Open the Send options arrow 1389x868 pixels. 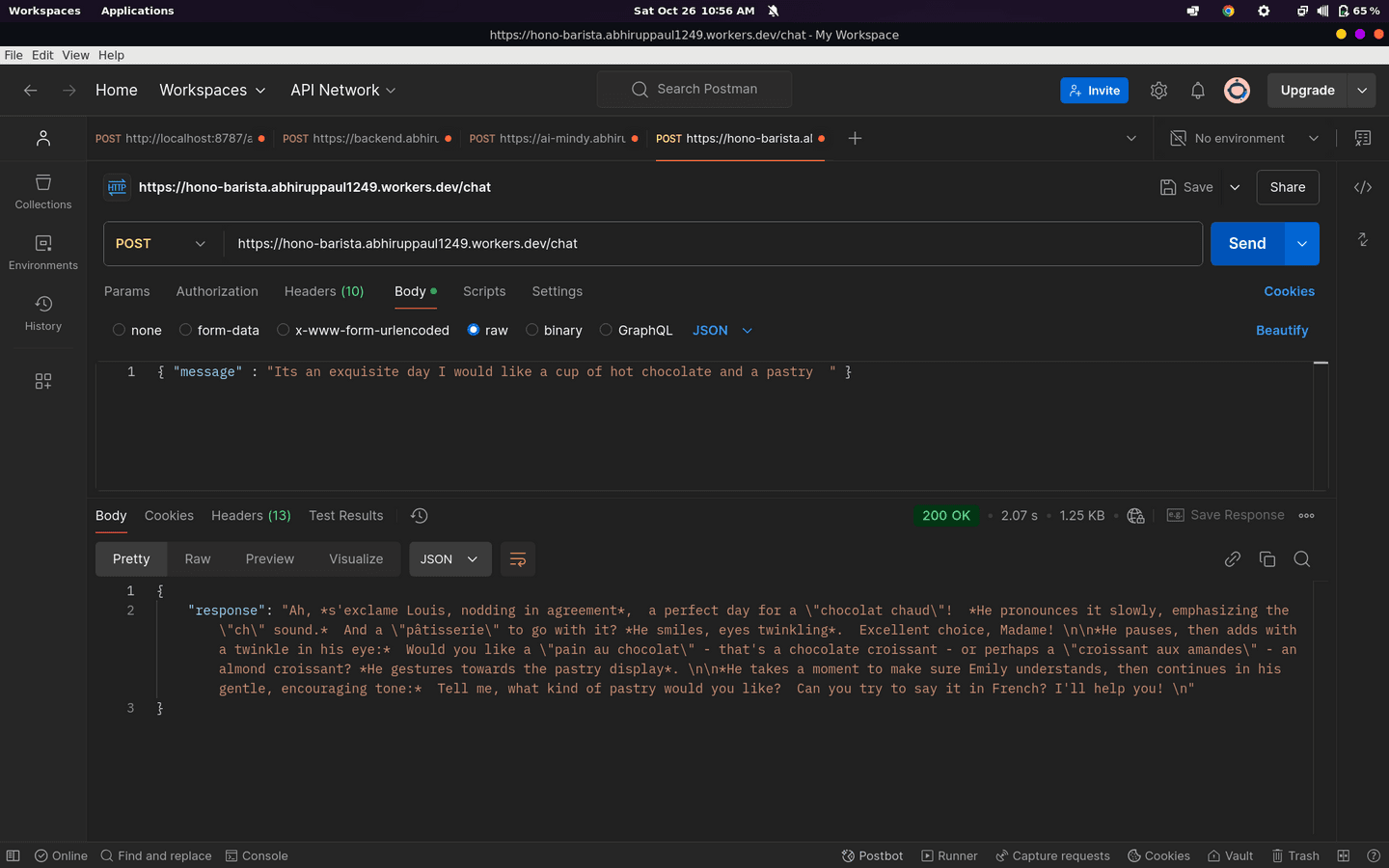(x=1302, y=244)
